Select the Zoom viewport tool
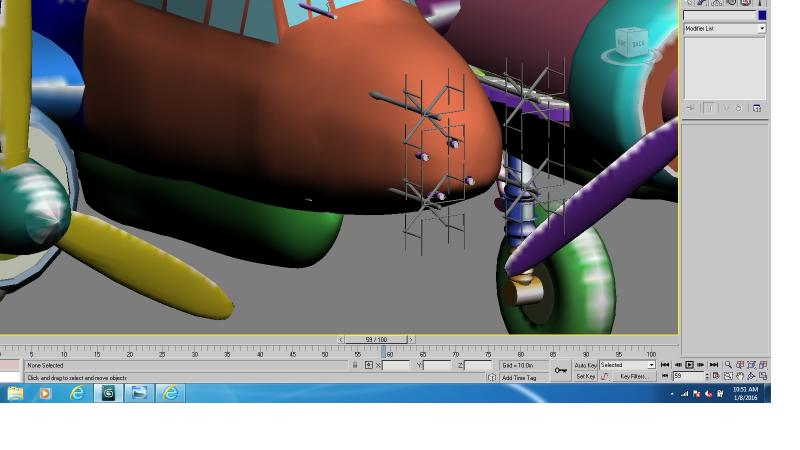800x450 pixels. coord(729,365)
